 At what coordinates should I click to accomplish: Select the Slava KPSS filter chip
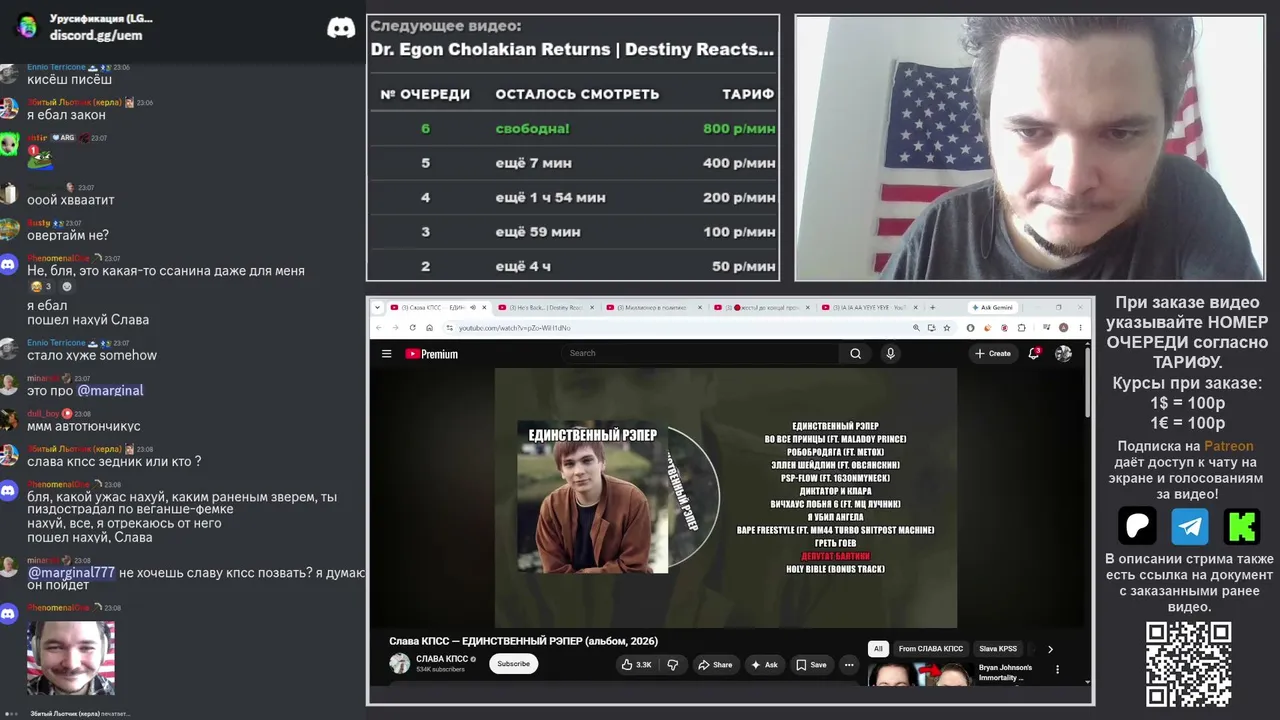point(998,649)
